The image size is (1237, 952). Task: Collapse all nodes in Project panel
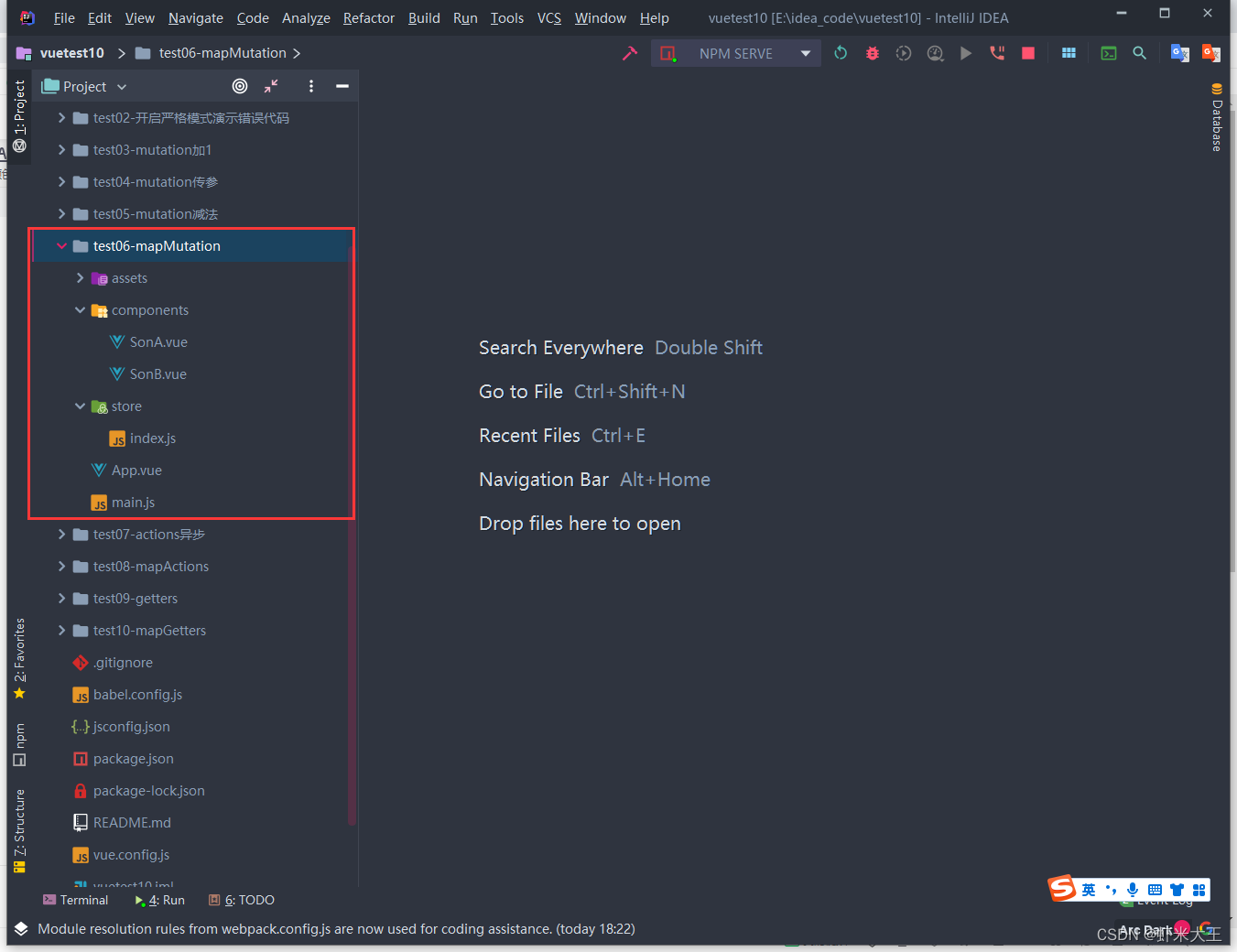271,86
